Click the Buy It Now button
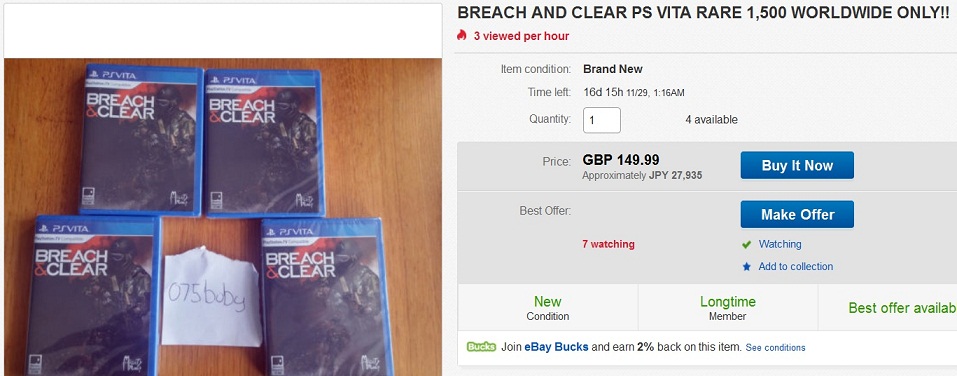 (797, 165)
